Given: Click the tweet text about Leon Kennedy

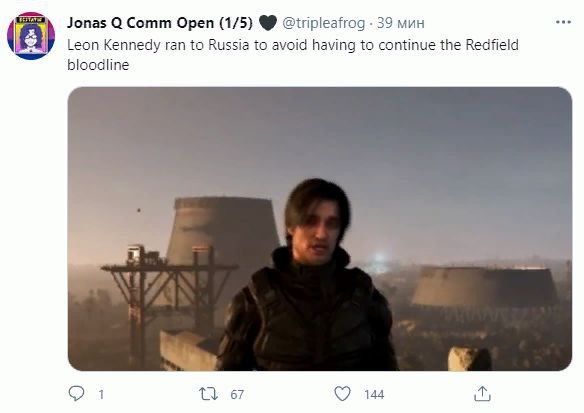Looking at the screenshot, I should coord(293,55).
